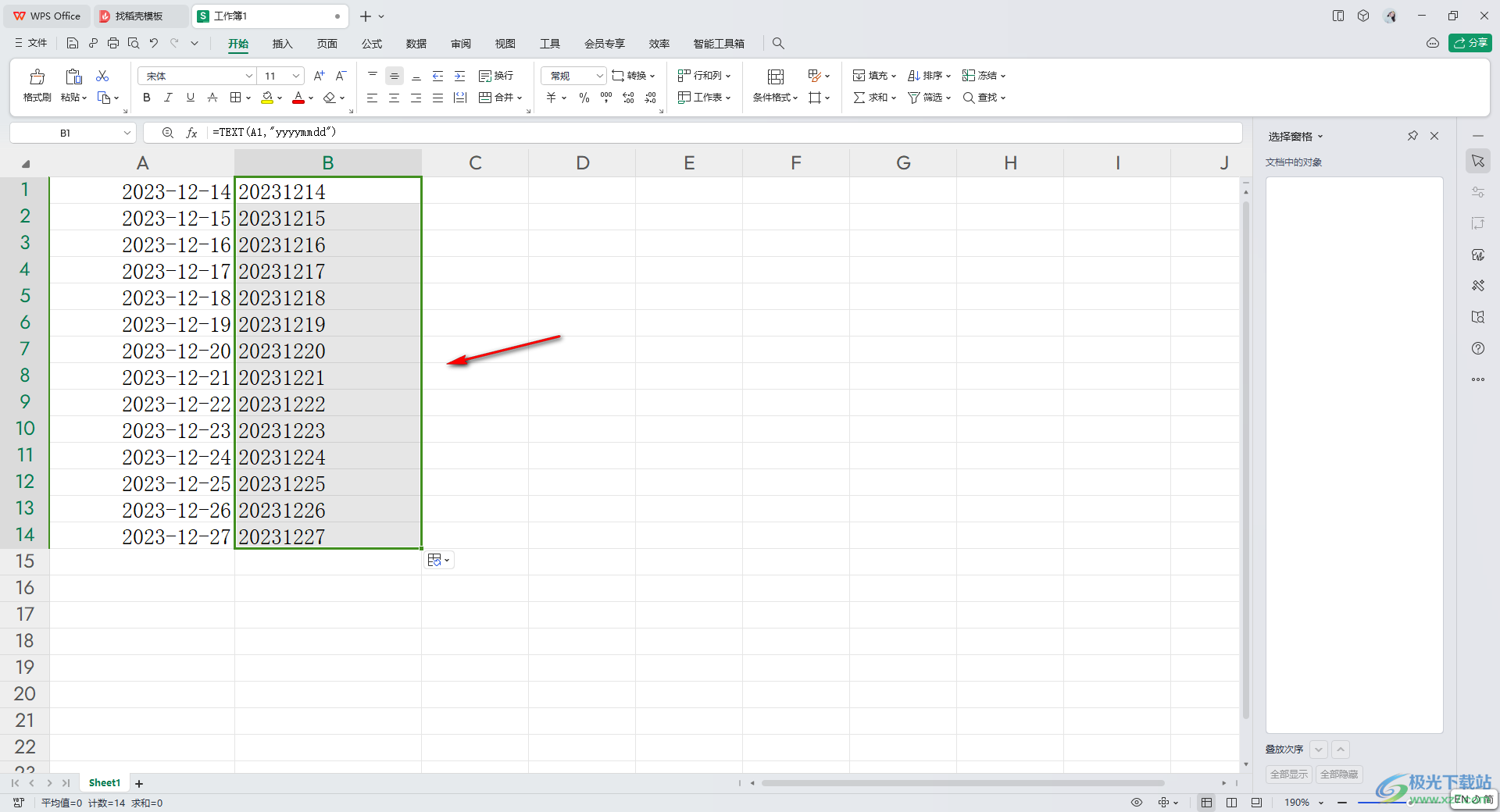
Task: Open the number format dropdown (常规)
Action: (599, 76)
